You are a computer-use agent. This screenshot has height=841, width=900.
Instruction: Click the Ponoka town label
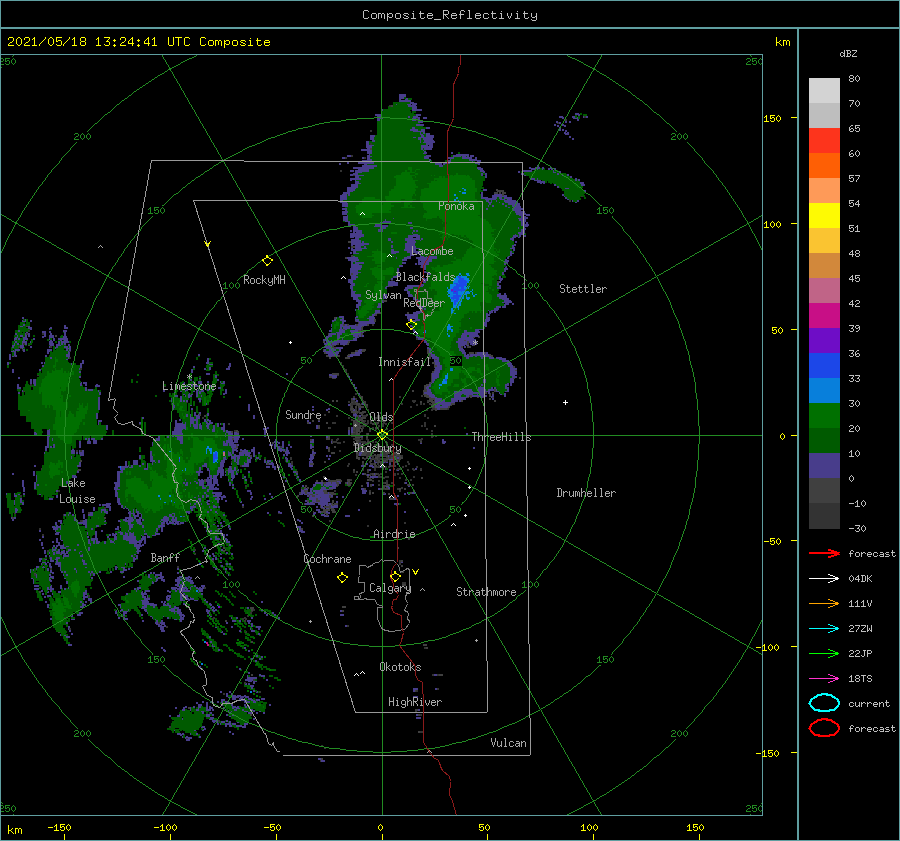456,206
